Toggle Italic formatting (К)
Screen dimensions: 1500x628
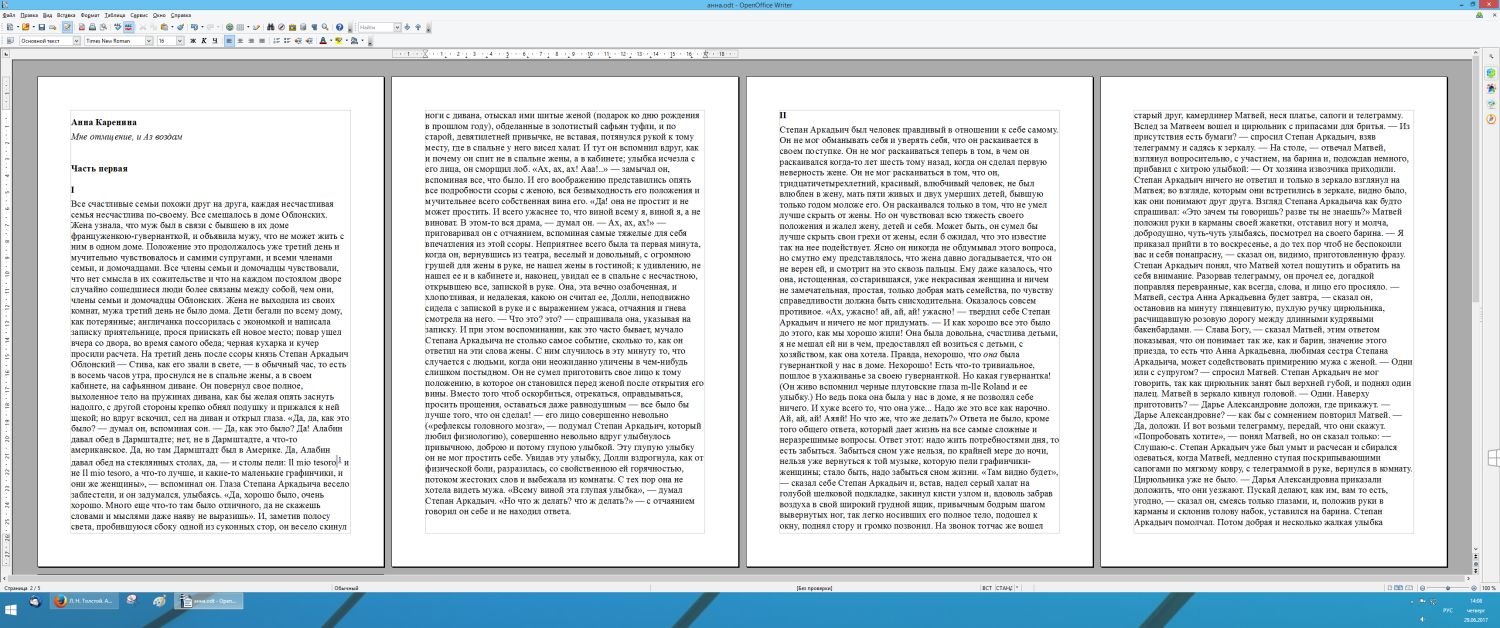click(204, 41)
